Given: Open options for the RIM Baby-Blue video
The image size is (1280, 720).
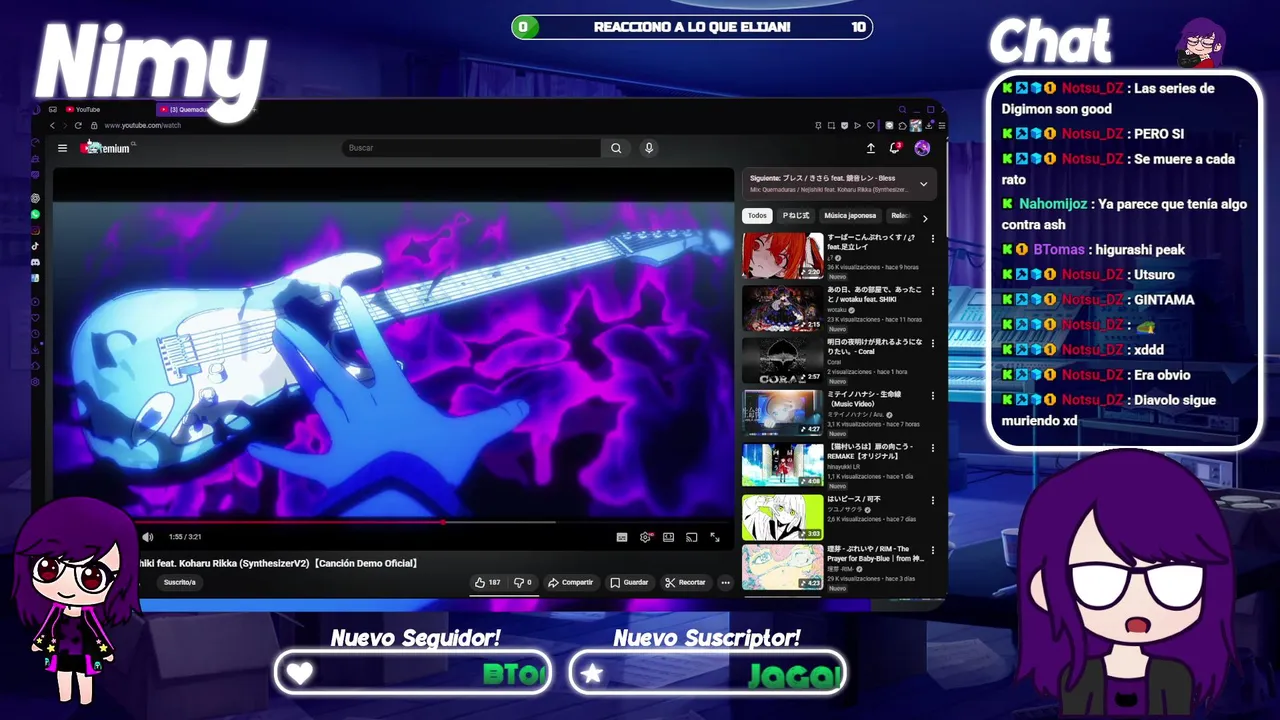Looking at the screenshot, I should tap(933, 551).
